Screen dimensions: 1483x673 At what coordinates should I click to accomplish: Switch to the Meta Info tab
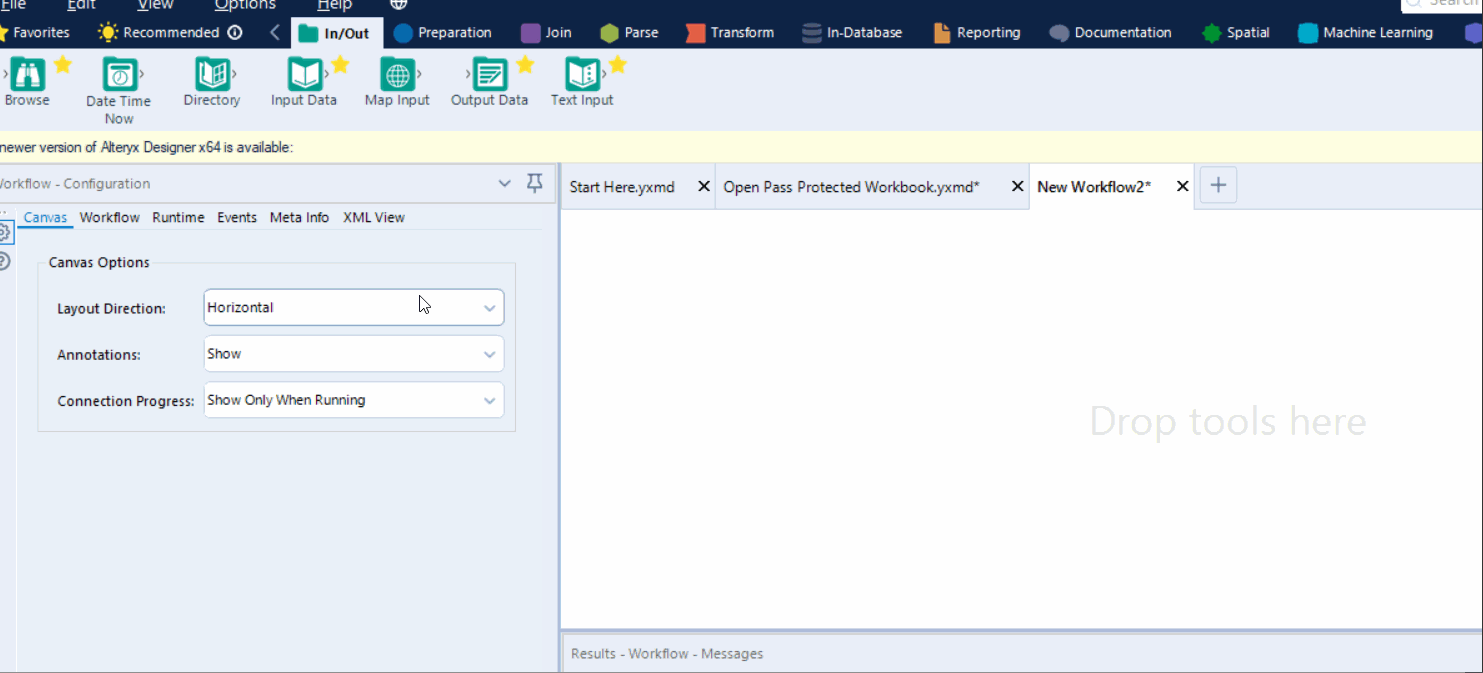point(299,217)
